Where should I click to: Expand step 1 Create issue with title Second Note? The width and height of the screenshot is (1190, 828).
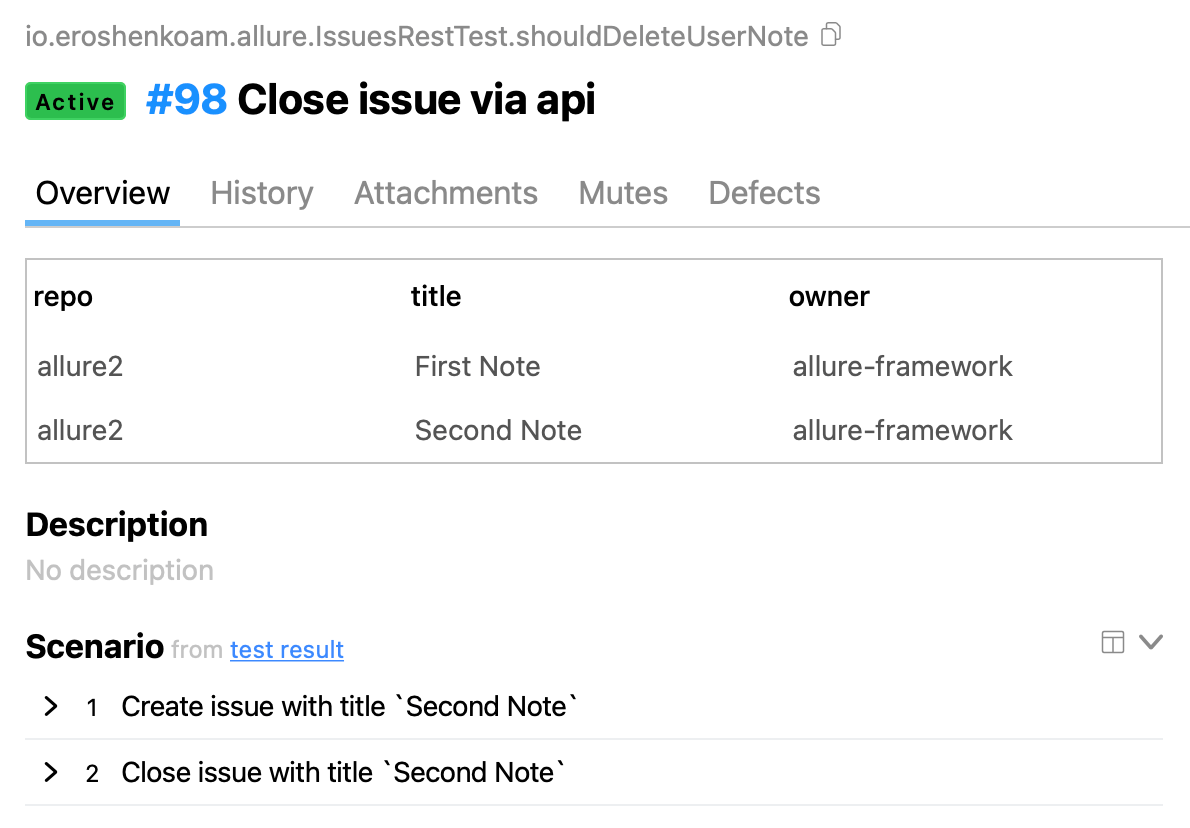(x=50, y=706)
